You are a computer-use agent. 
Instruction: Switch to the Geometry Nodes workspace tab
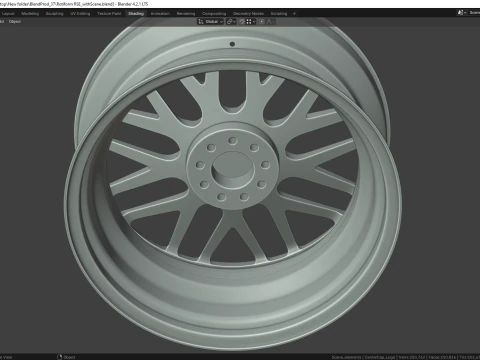pyautogui.click(x=248, y=14)
